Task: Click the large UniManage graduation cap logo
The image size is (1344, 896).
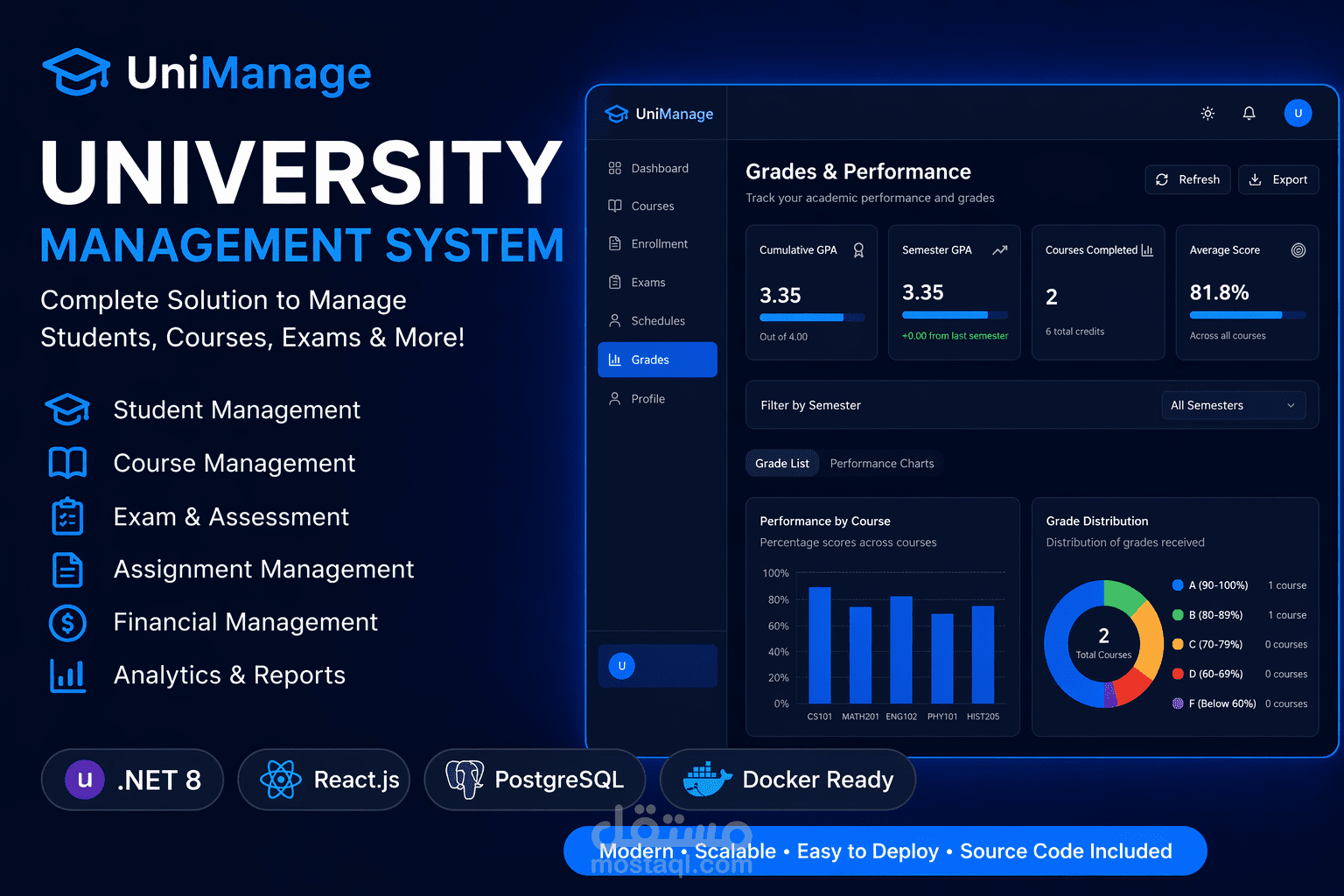Action: 76,72
